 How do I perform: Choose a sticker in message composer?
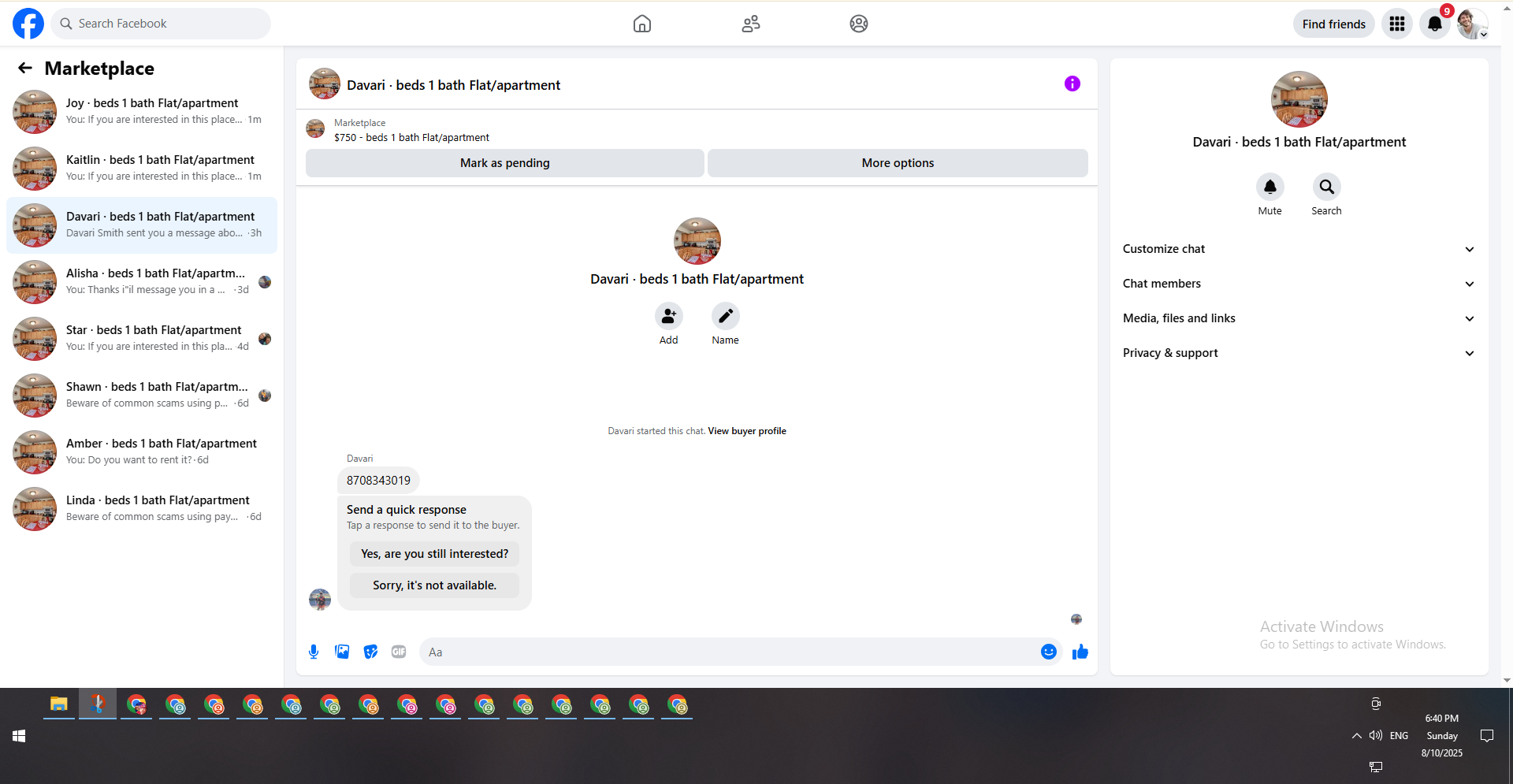(x=370, y=652)
